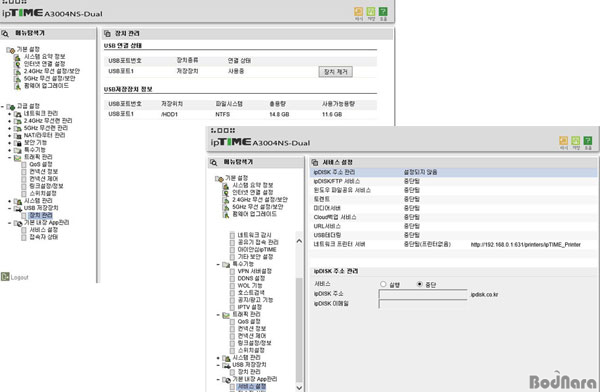Click the 펌웨어 업그레이드 icon in the front window tree
The image size is (600, 392).
pyautogui.click(x=226, y=214)
